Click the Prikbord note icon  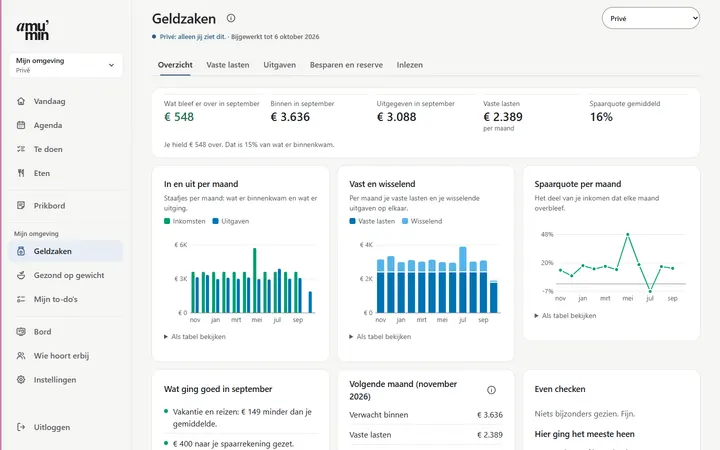point(21,205)
